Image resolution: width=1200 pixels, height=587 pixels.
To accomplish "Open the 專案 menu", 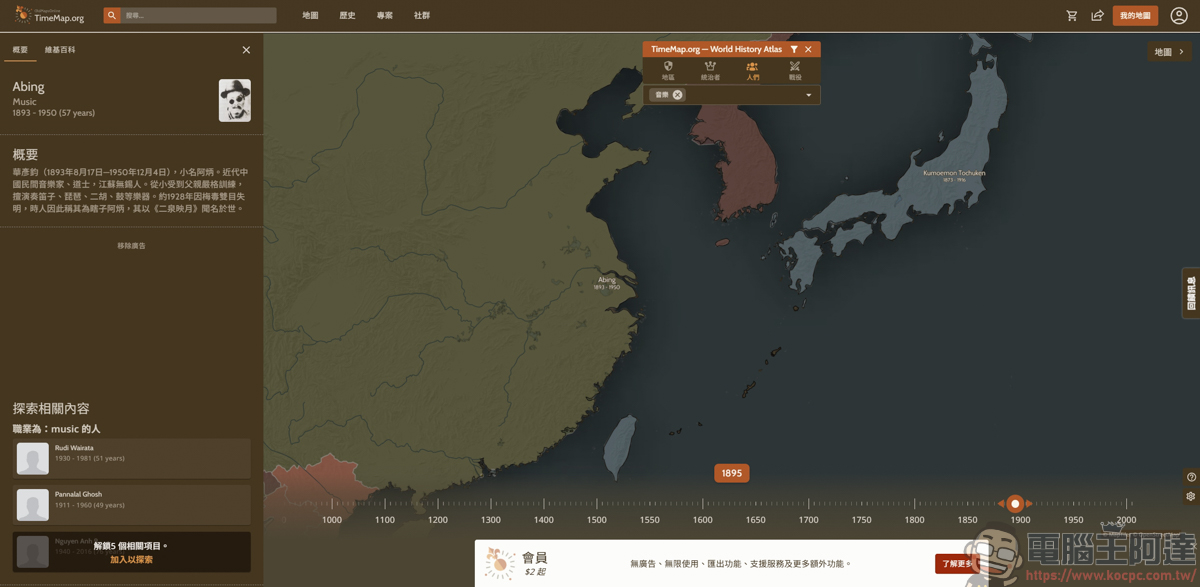I will coord(385,16).
